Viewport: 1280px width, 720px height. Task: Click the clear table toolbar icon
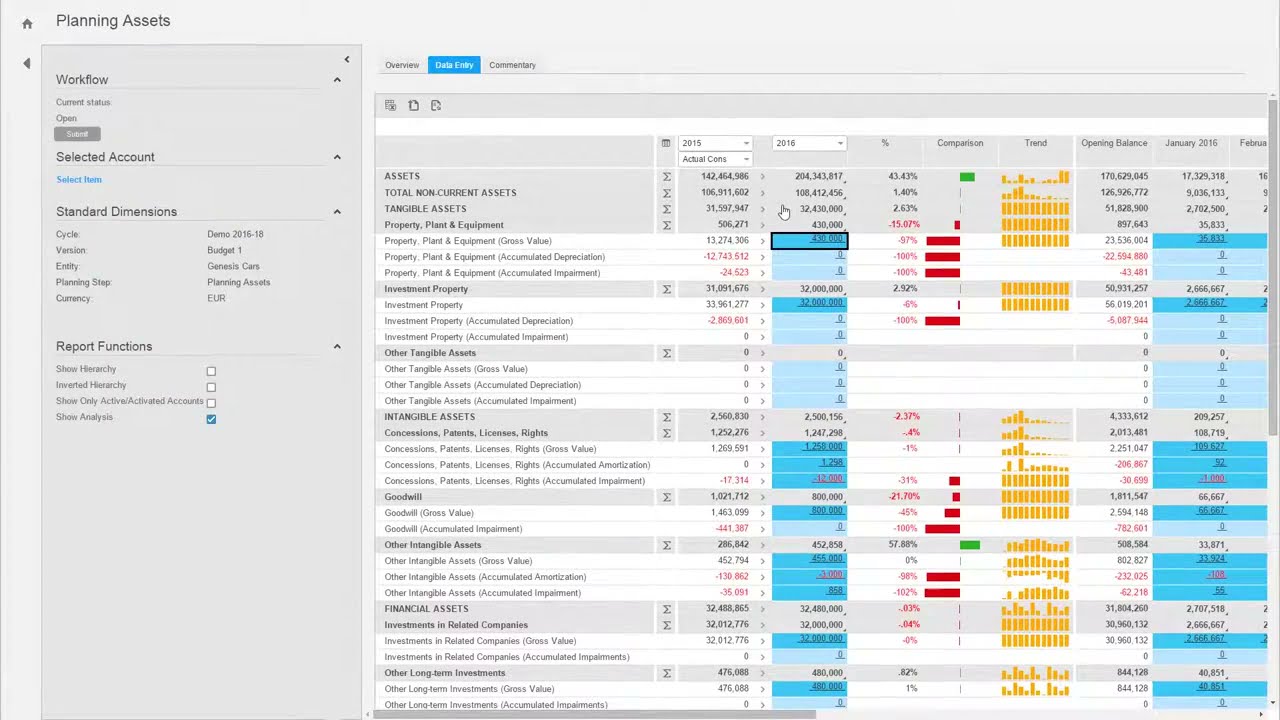pos(391,105)
